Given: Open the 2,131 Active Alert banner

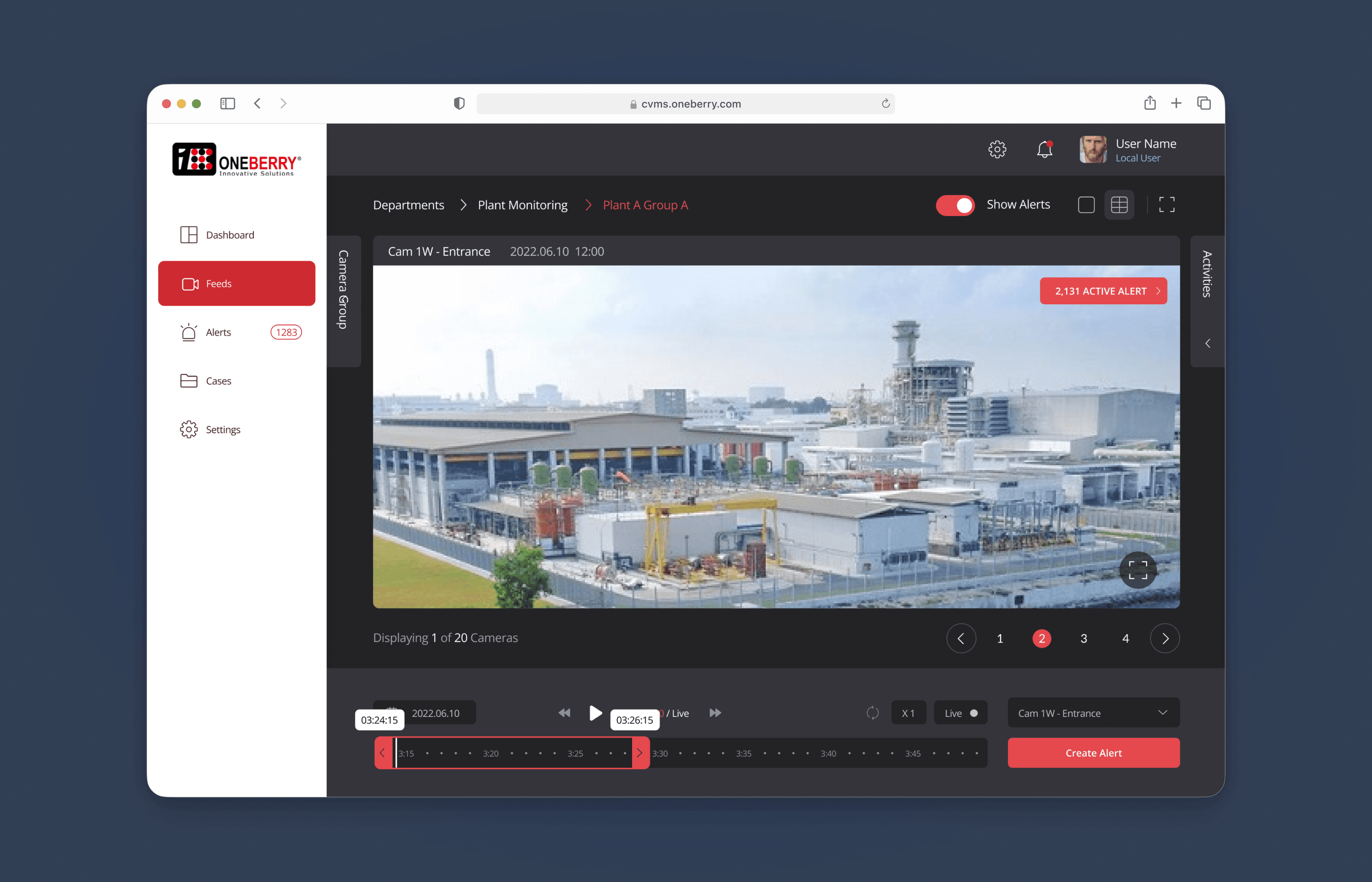Looking at the screenshot, I should (x=1103, y=291).
